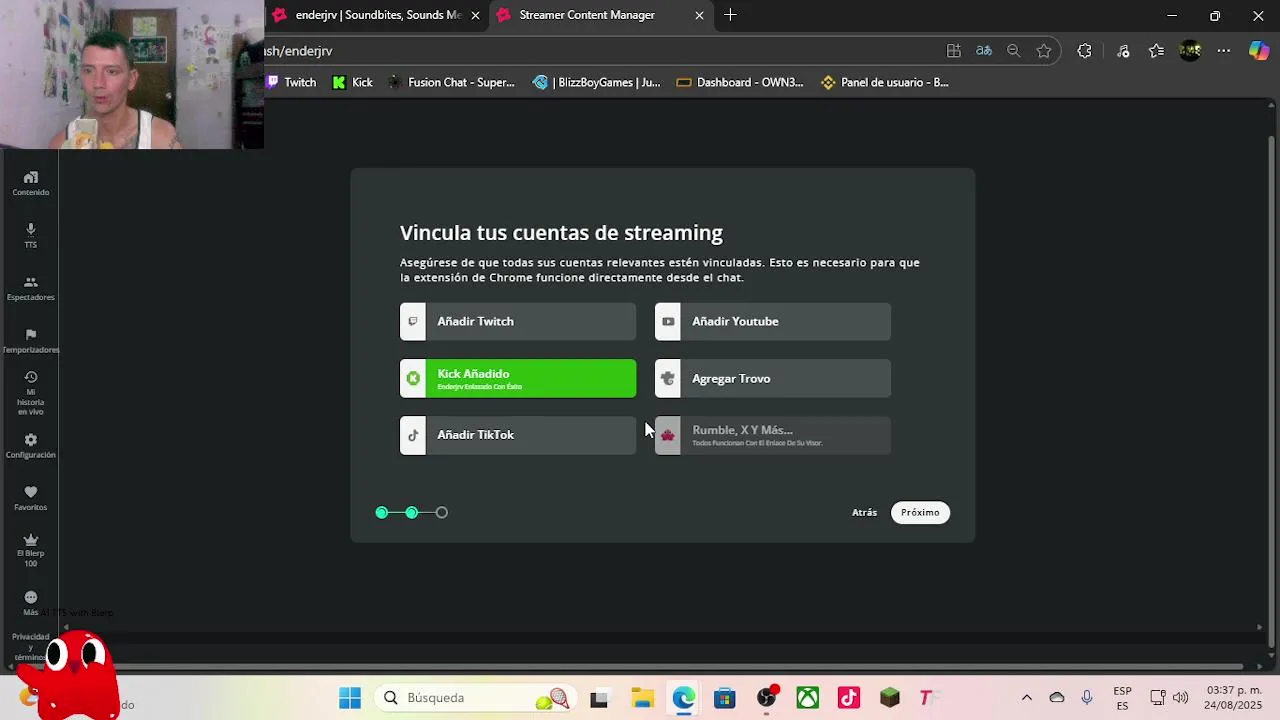Open Kick bookmark
Viewport: 1280px width, 720px height.
point(352,83)
